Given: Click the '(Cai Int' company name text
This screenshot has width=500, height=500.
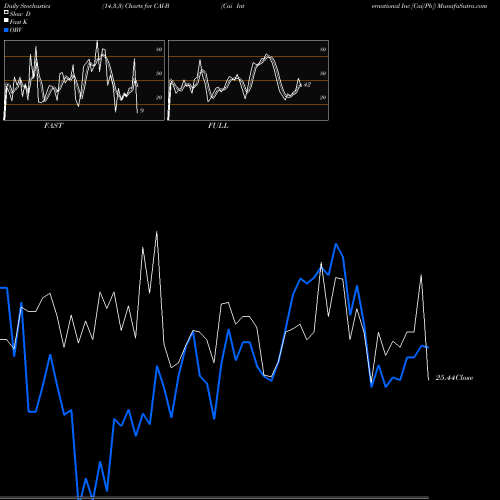Looking at the screenshot, I should point(233,6).
